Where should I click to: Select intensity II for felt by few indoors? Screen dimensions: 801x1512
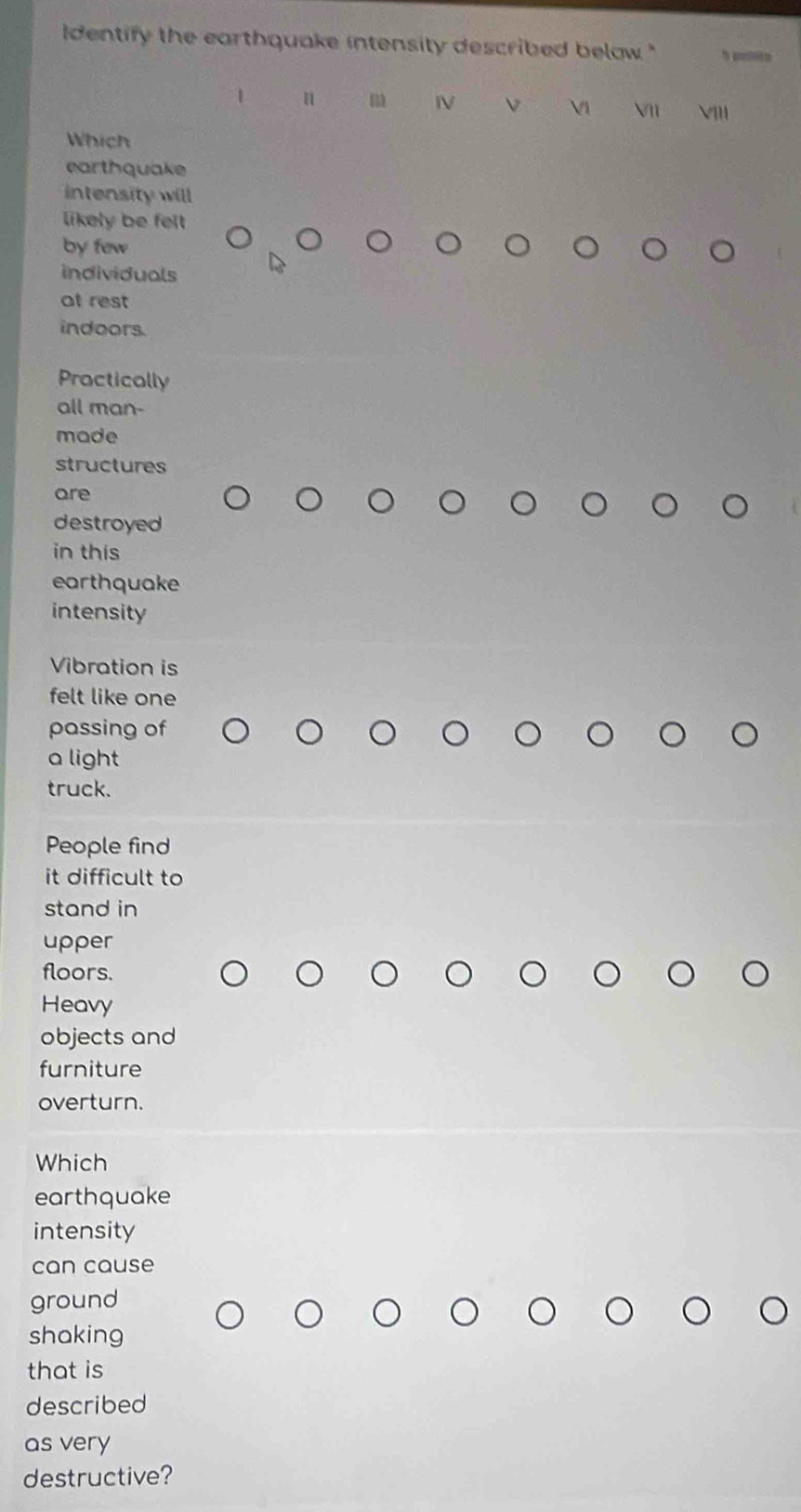309,241
